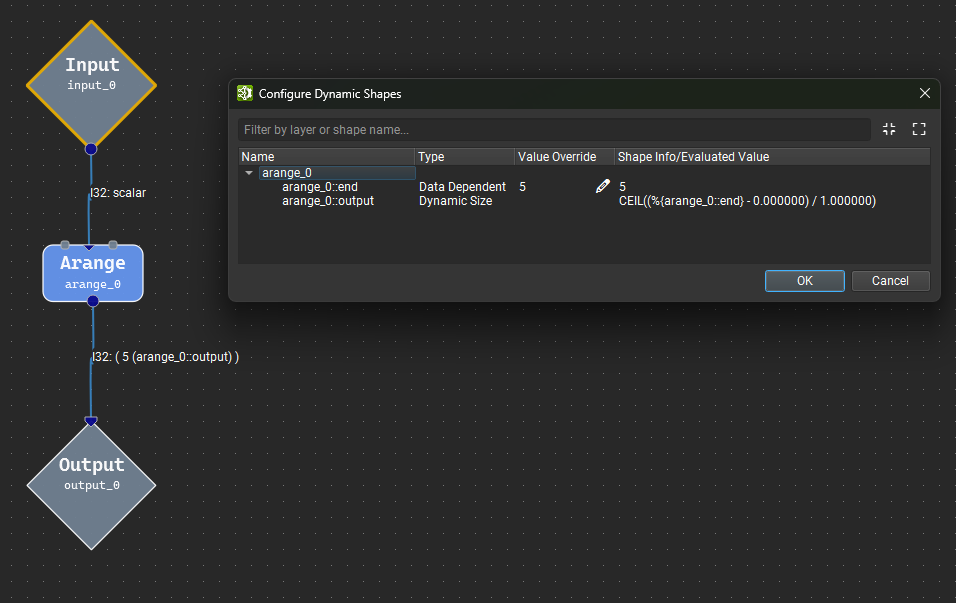Select the Output node output_0 diamond

pyautogui.click(x=91, y=485)
